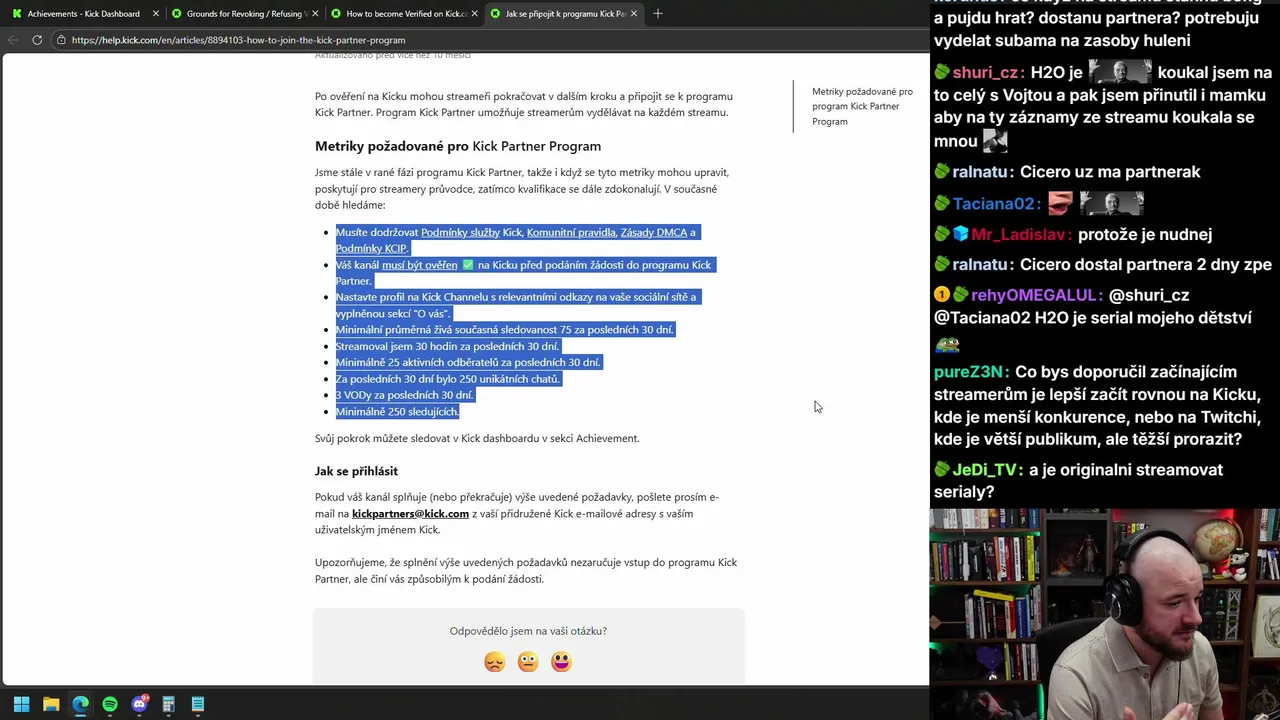This screenshot has width=1280, height=720.
Task: Click rehyOMEGALUL username in chat
Action: [1033, 296]
